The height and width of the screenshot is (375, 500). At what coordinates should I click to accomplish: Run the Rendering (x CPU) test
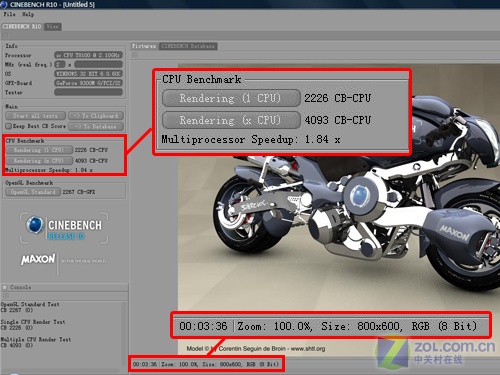[39, 161]
